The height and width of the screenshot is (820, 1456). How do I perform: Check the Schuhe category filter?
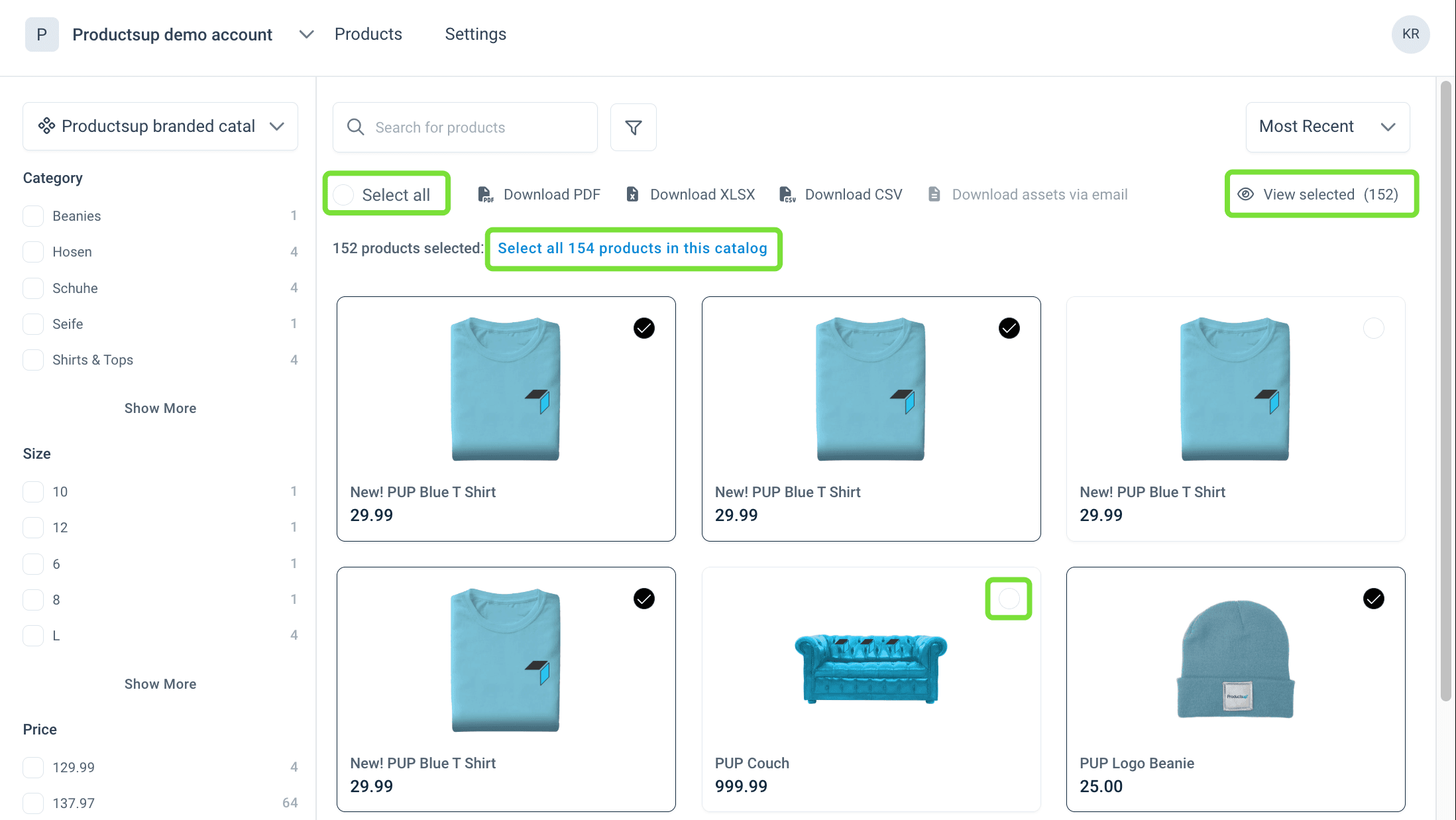[x=33, y=288]
